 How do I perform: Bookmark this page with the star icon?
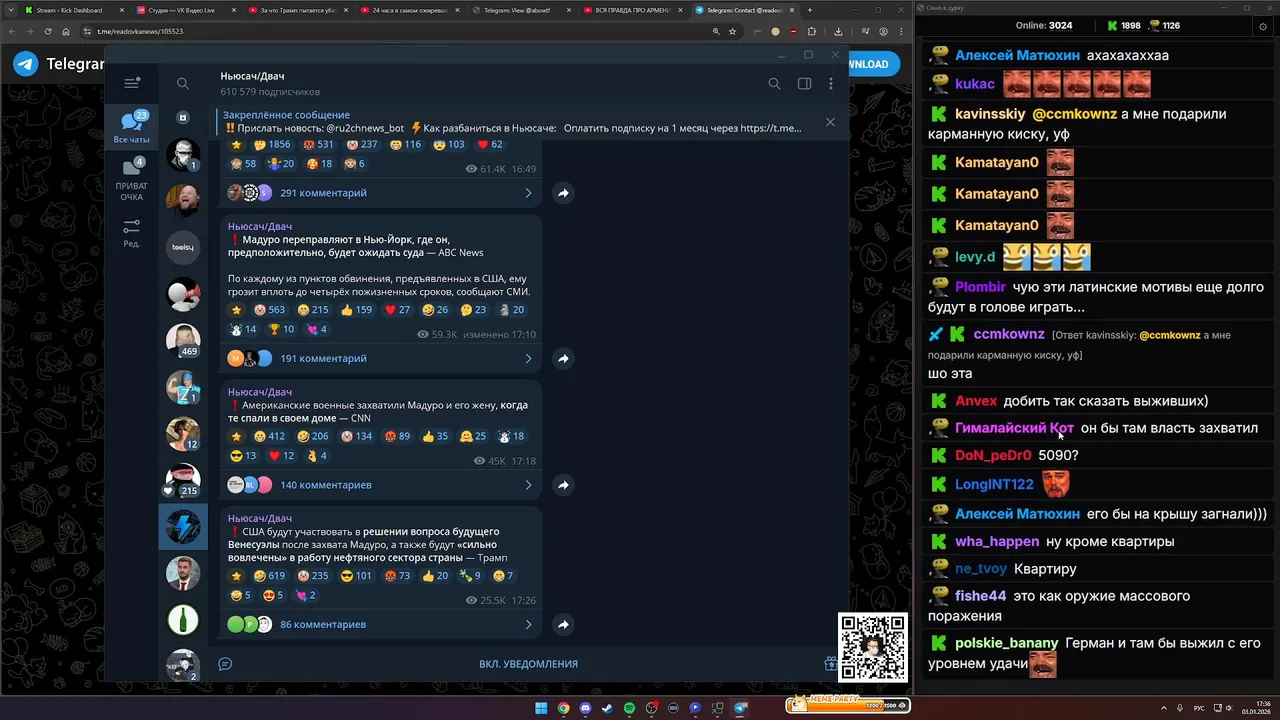tap(732, 31)
